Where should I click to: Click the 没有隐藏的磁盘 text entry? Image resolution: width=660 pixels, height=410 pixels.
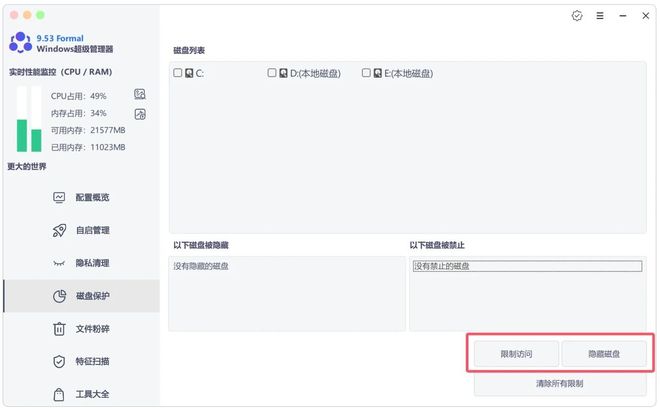pyautogui.click(x=201, y=266)
